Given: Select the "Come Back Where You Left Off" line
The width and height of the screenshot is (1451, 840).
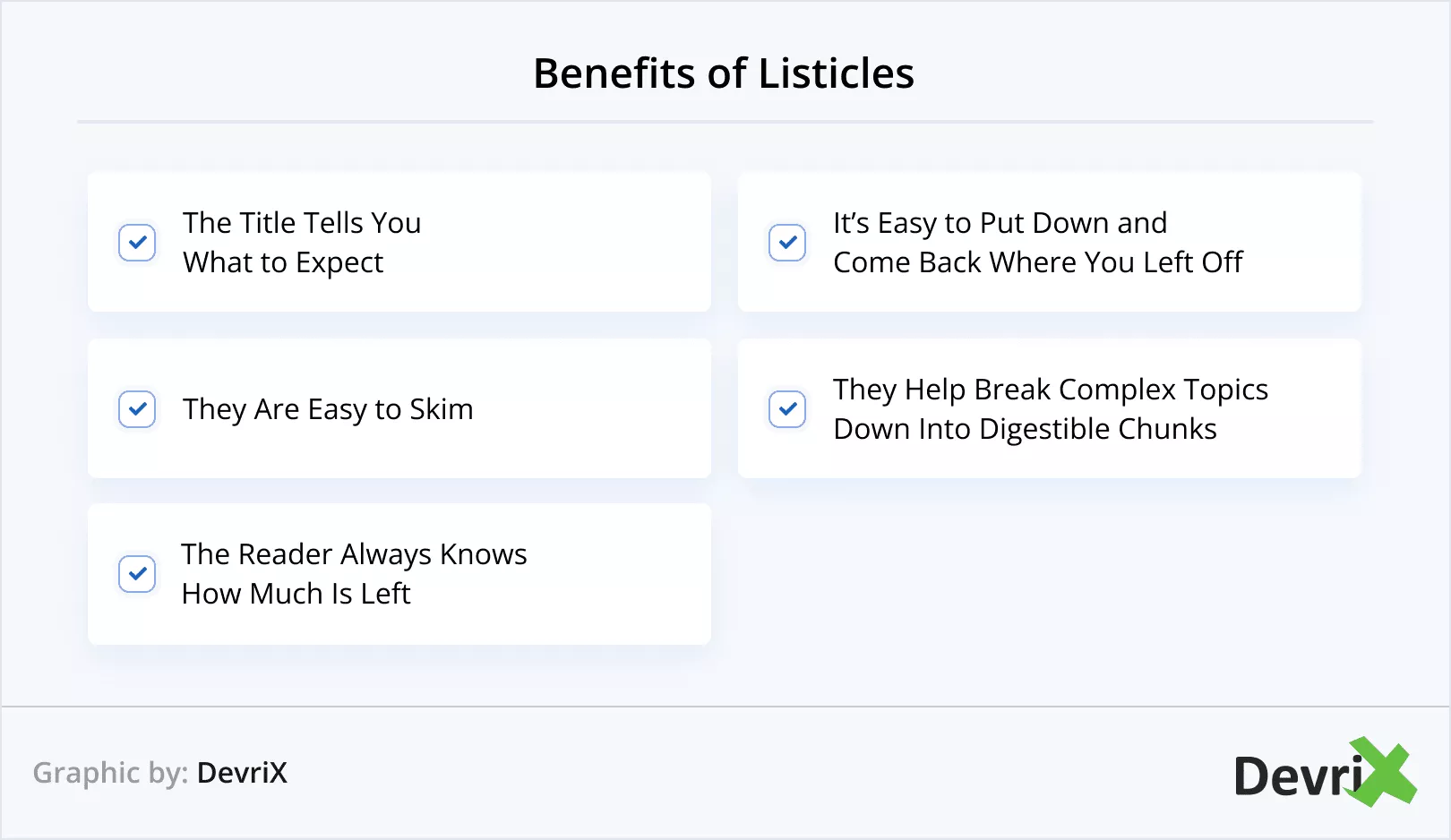Looking at the screenshot, I should [x=1037, y=262].
